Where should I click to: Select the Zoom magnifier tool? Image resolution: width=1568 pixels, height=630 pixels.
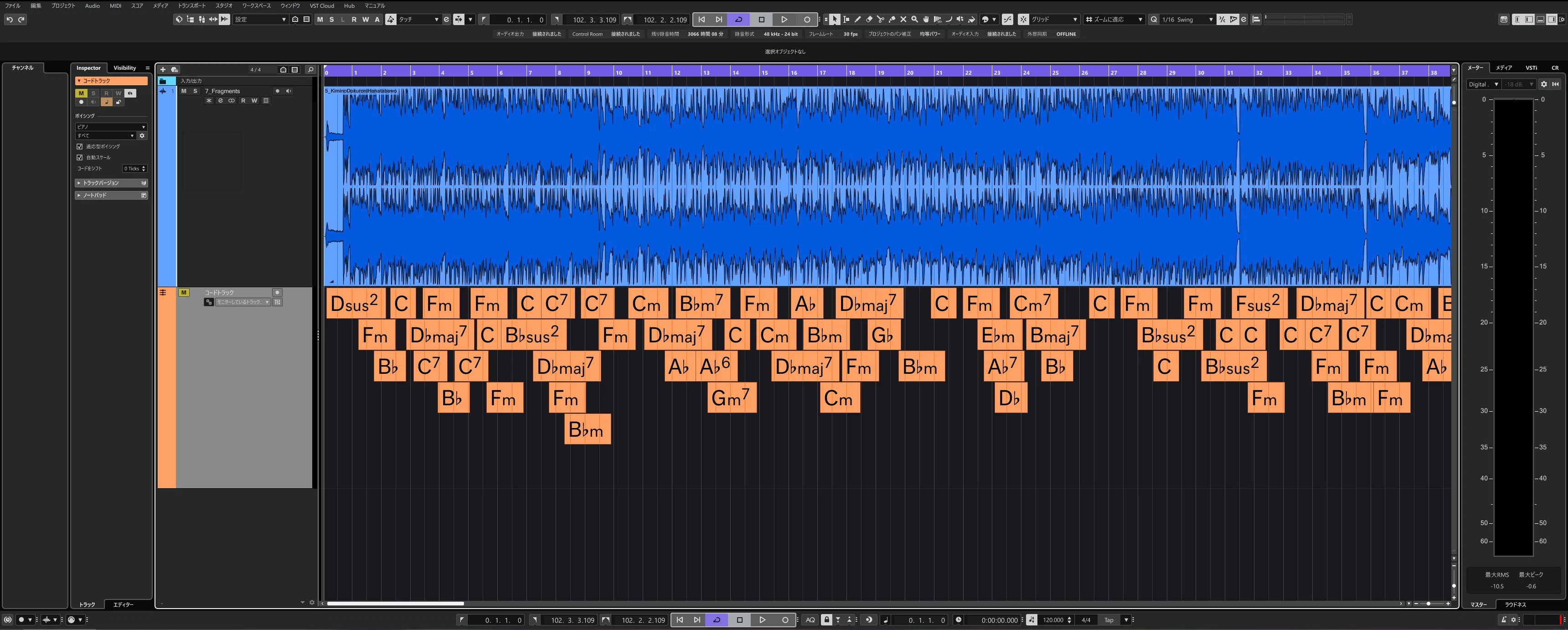(915, 20)
